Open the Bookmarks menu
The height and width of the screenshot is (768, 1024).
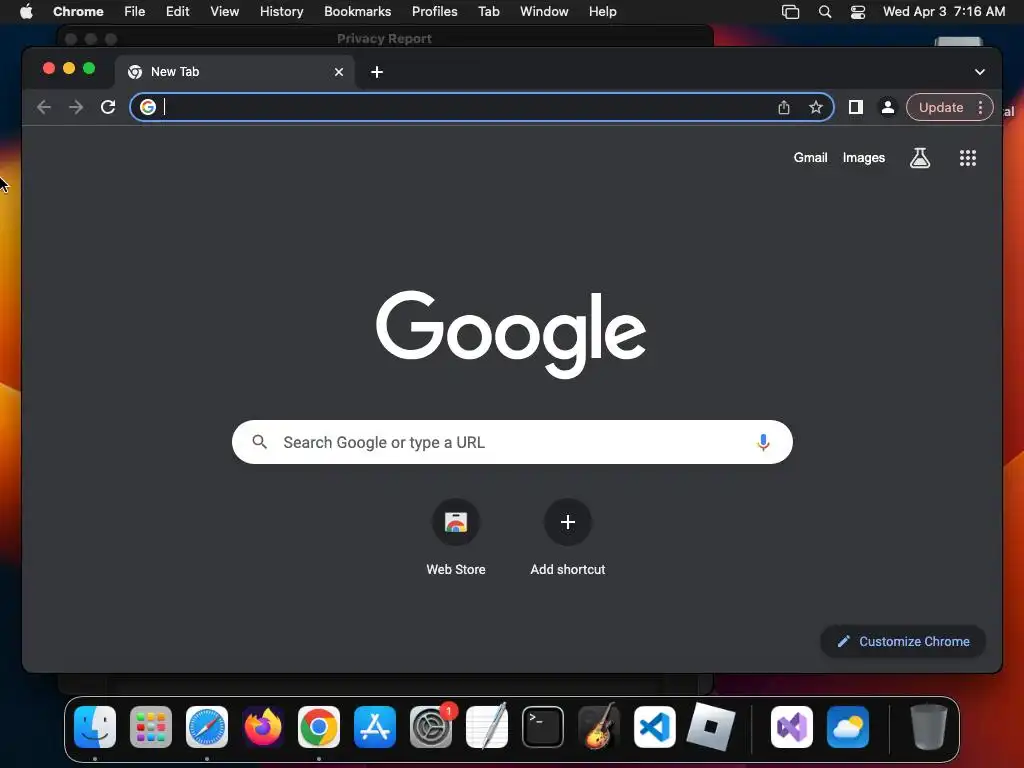[358, 12]
